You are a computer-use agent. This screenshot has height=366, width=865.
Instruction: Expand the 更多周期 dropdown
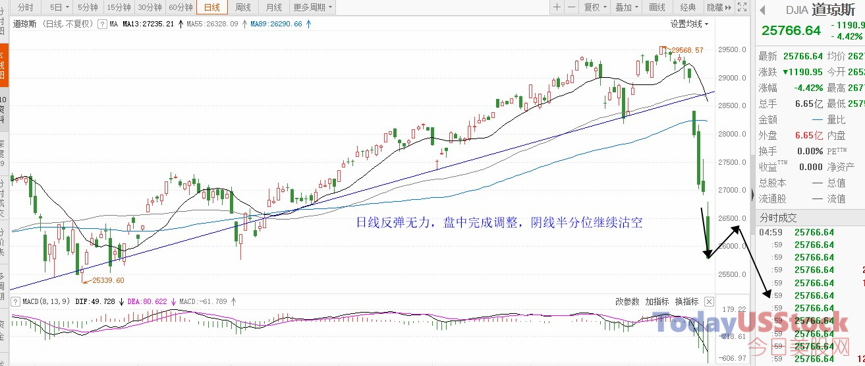click(x=313, y=7)
